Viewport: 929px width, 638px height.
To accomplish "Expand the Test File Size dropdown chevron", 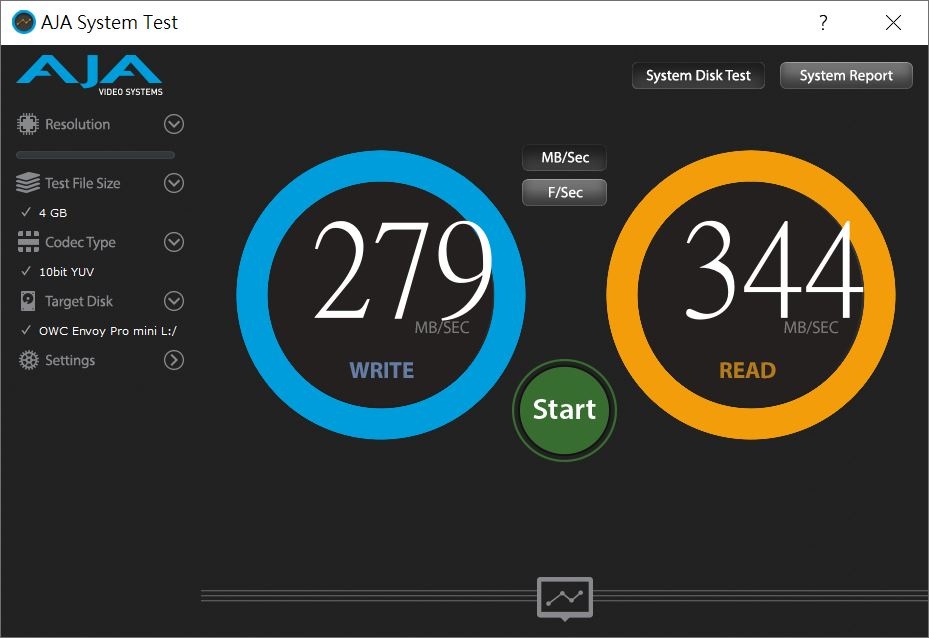I will pos(174,183).
